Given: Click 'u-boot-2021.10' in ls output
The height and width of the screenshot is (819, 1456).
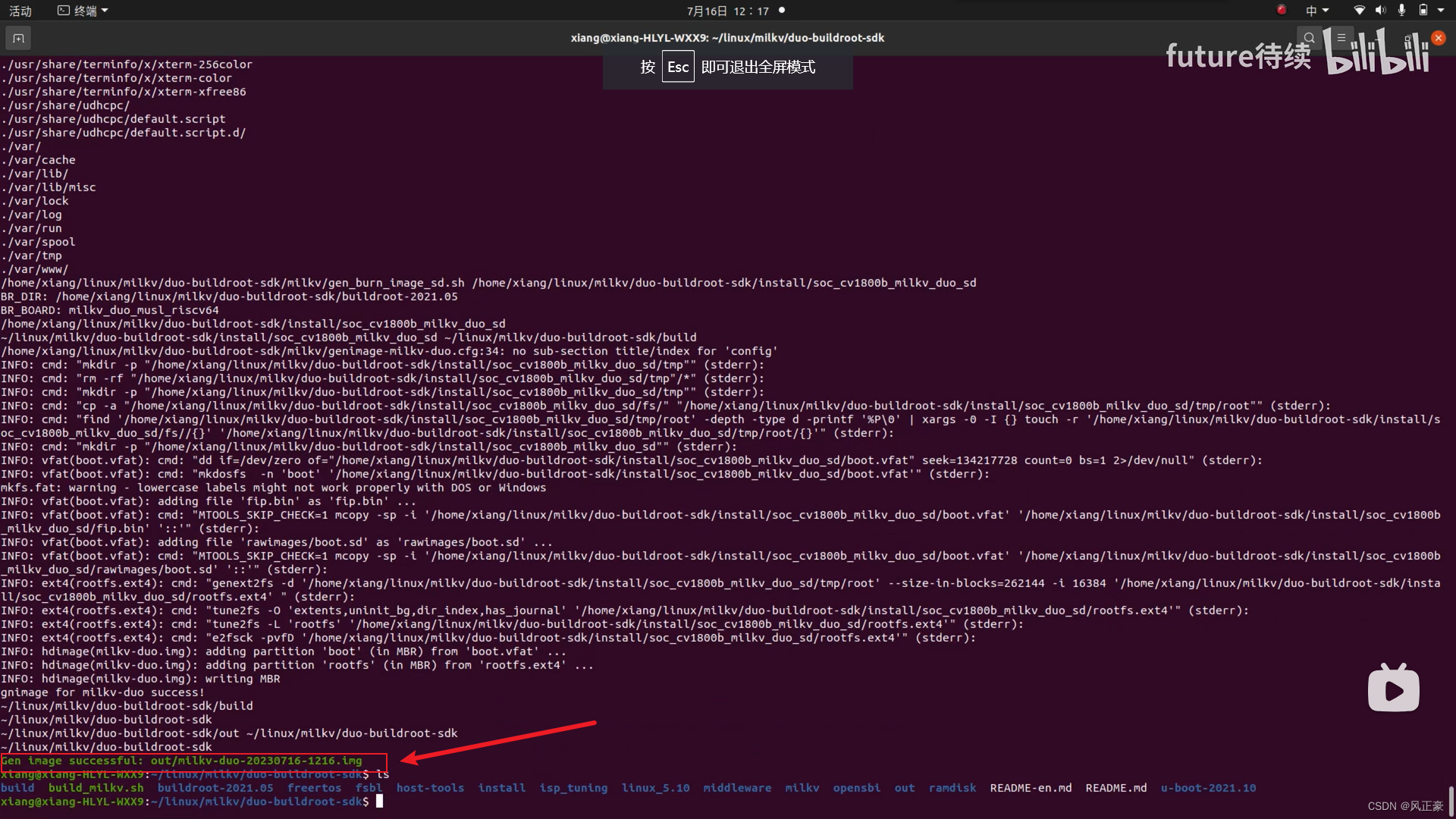Looking at the screenshot, I should 1208,788.
